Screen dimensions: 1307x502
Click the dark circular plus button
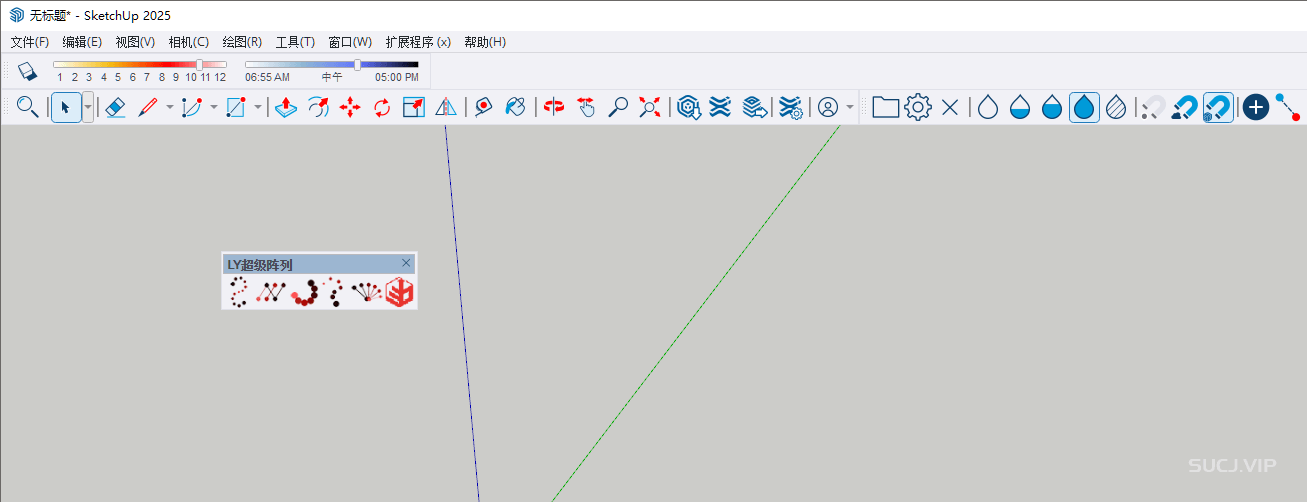(x=1256, y=107)
